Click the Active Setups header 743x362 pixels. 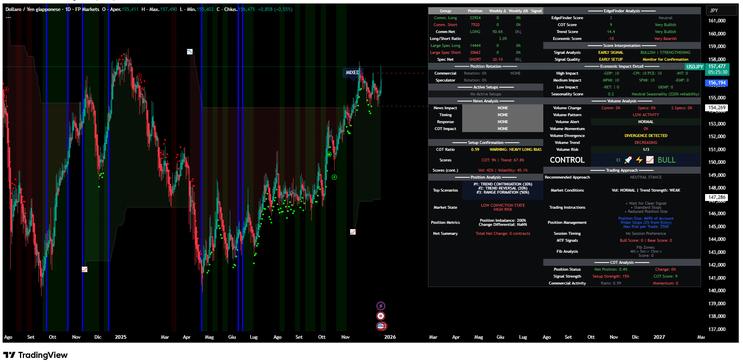tap(485, 87)
